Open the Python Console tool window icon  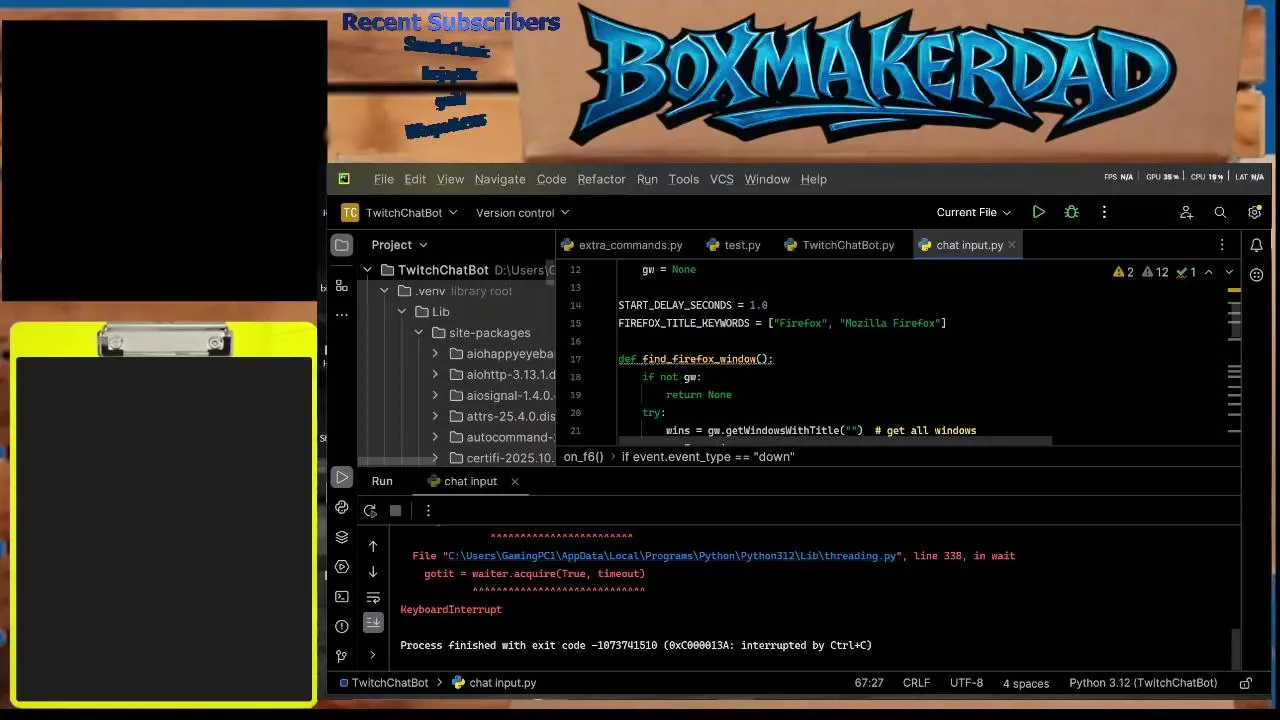(x=342, y=507)
